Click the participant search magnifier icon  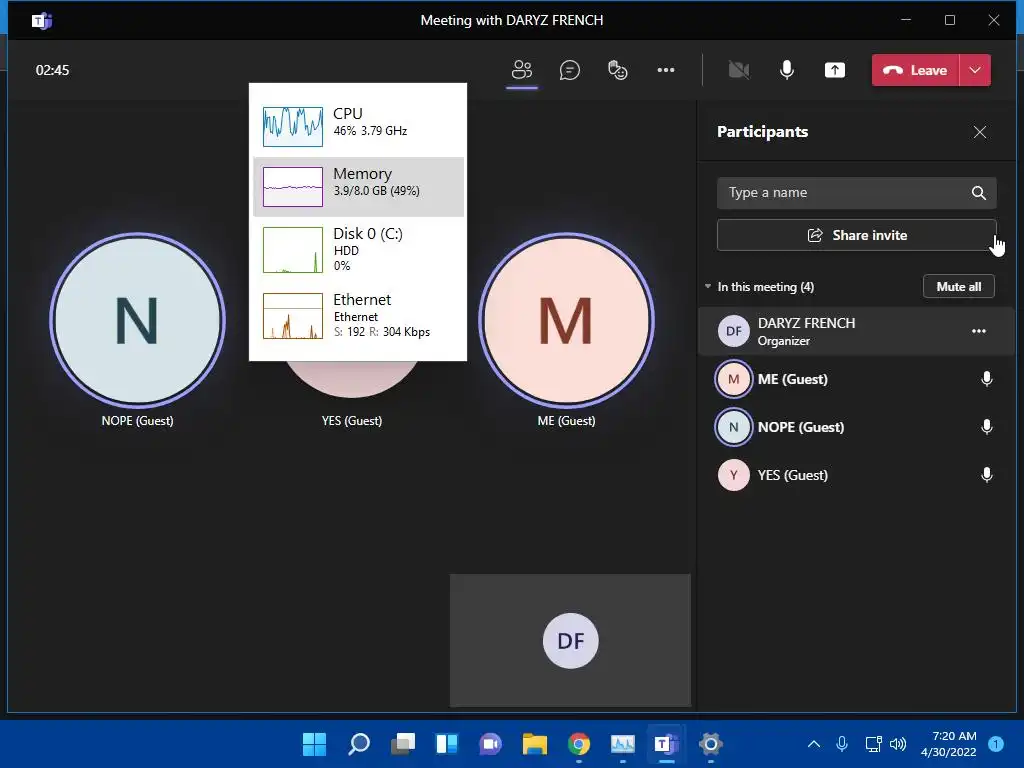(x=978, y=193)
